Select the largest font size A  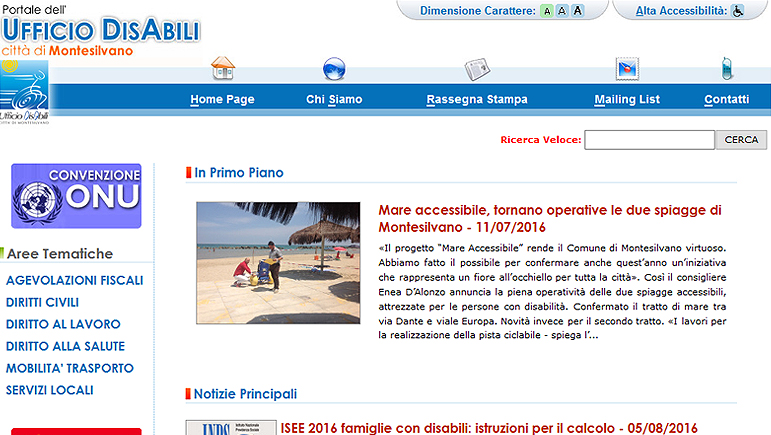click(577, 11)
